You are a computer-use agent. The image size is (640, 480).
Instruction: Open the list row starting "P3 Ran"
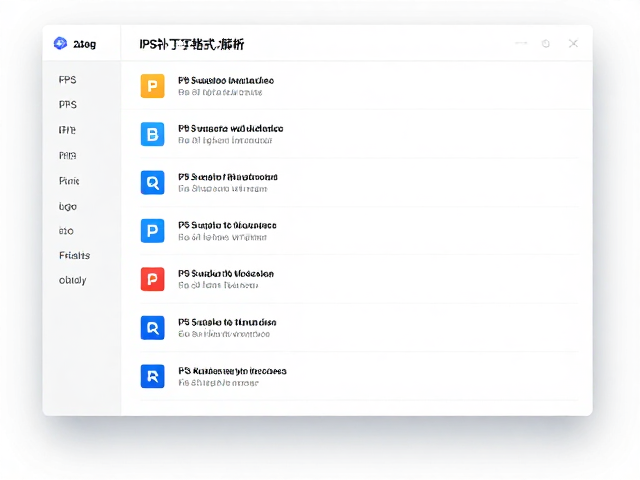tap(359, 376)
